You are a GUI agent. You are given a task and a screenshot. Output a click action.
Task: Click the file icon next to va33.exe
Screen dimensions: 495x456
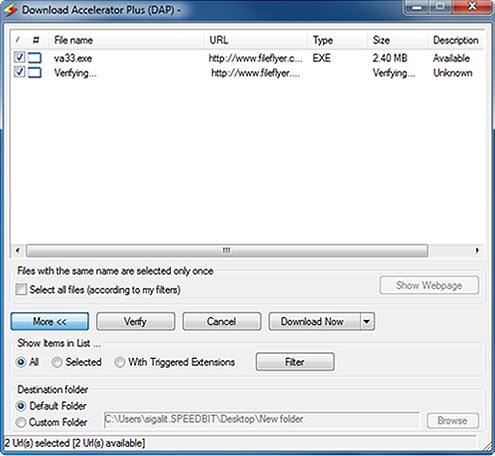35,58
